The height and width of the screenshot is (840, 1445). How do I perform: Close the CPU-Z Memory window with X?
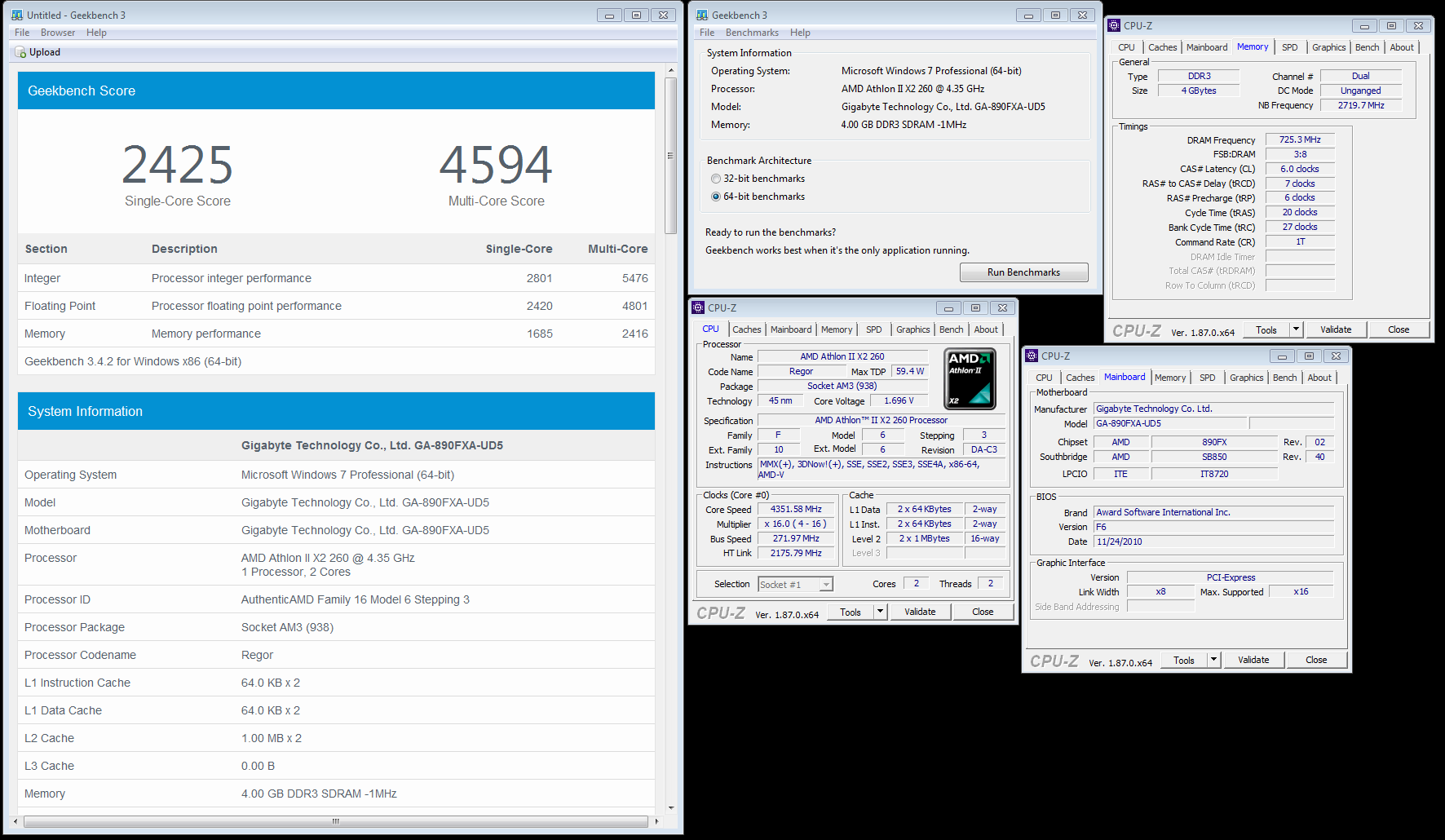pos(1418,25)
